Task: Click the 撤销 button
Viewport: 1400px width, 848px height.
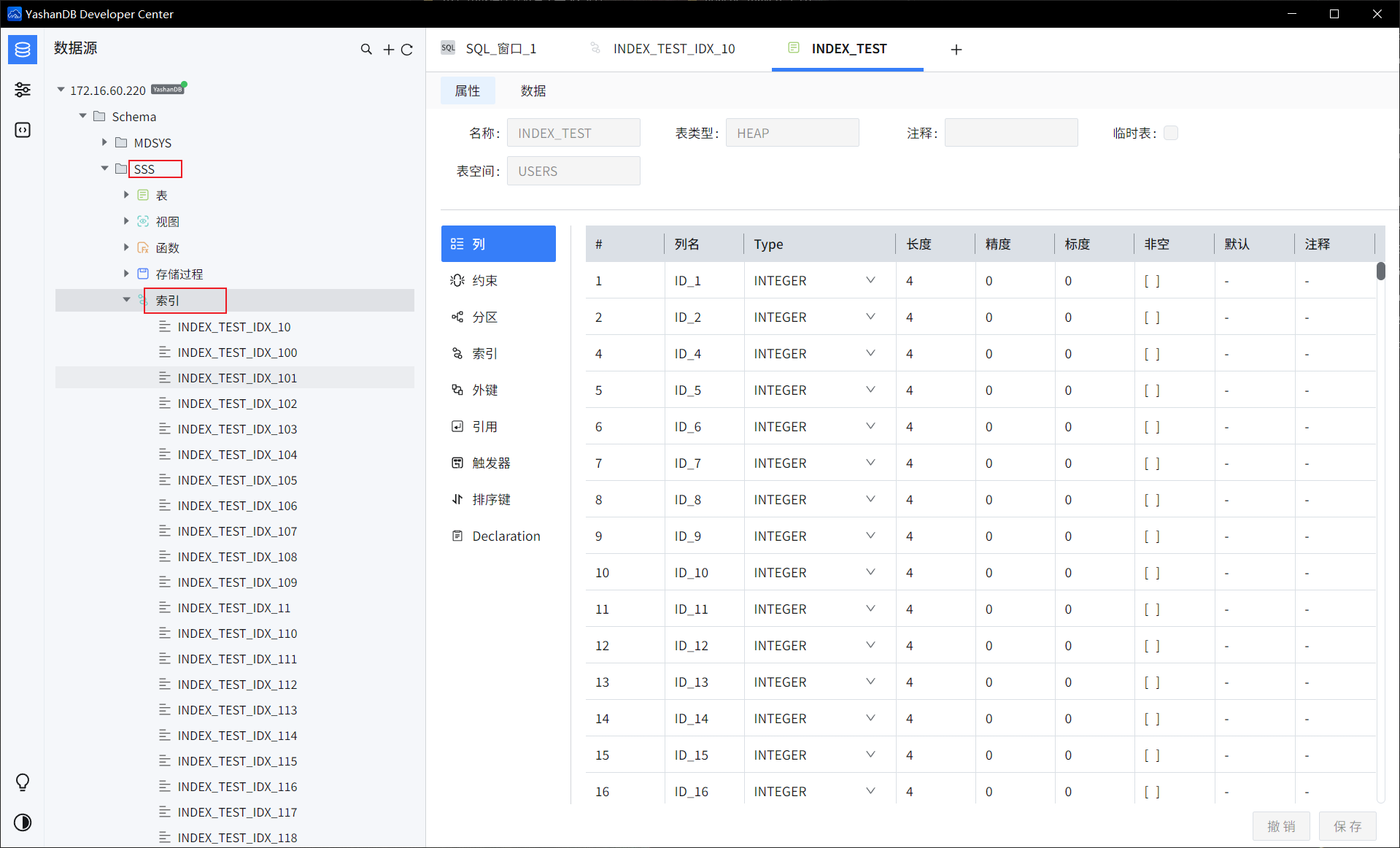Action: tap(1281, 826)
